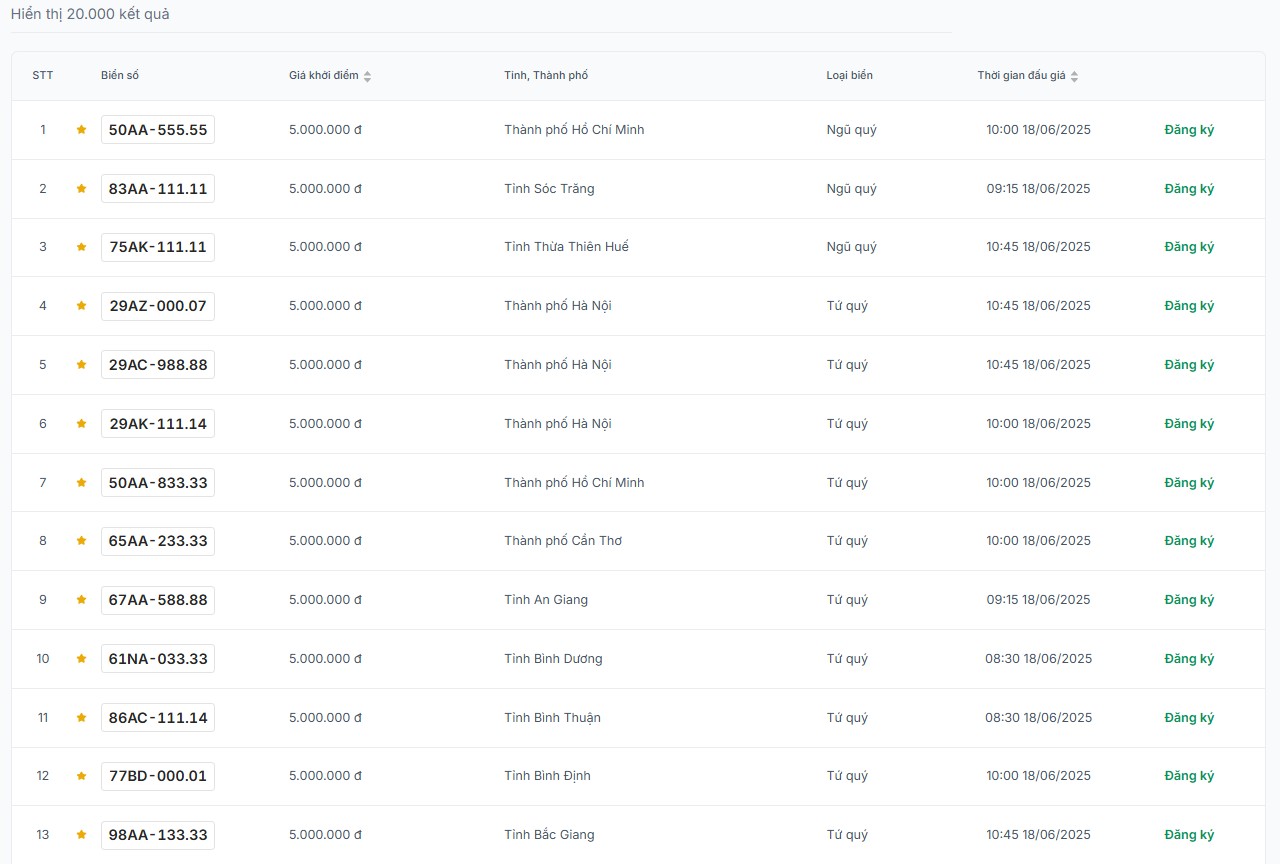The image size is (1280, 864).
Task: Star the plate 29AK-111.14
Action: pos(81,424)
